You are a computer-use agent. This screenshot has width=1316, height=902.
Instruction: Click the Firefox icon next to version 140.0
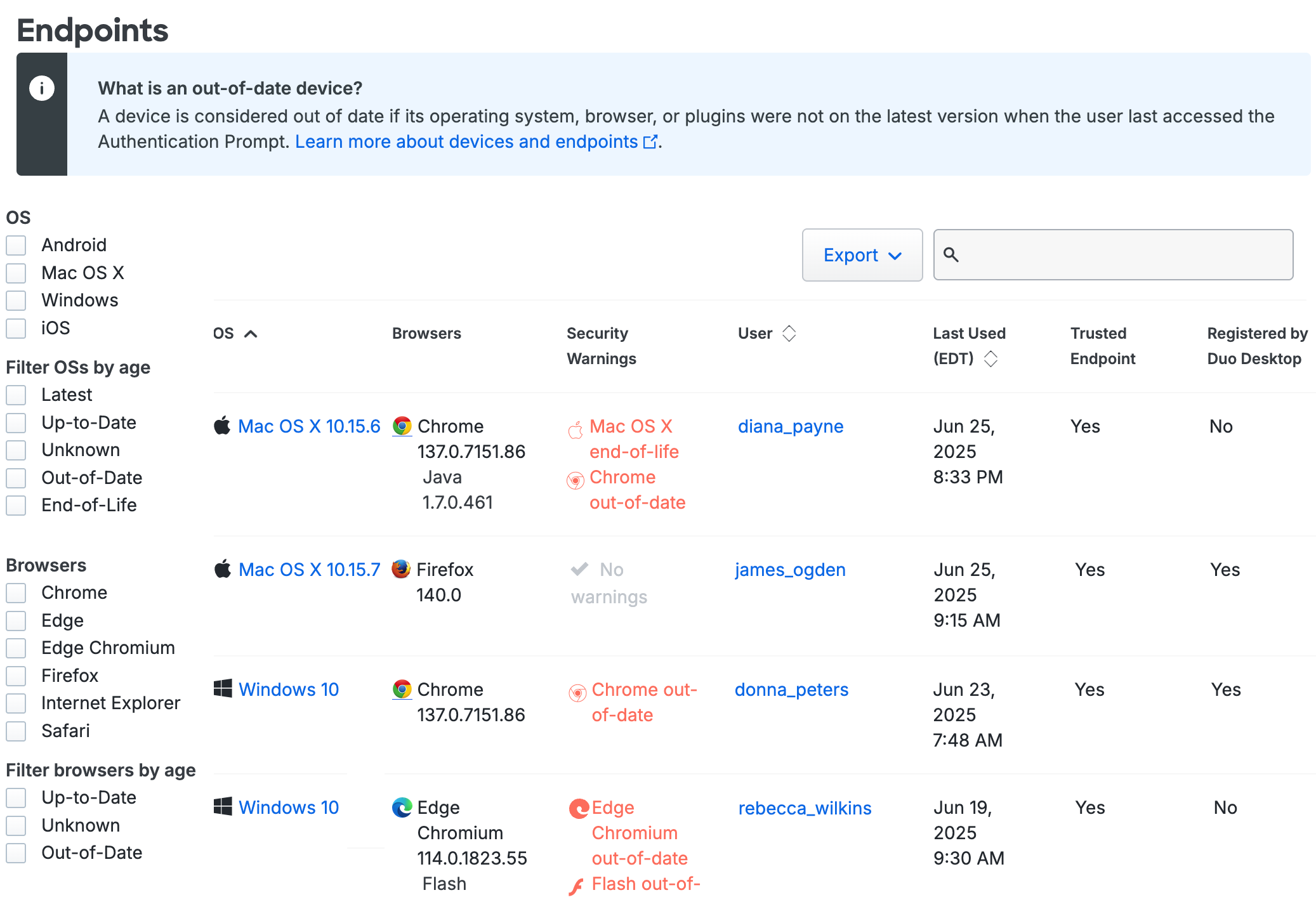(401, 569)
